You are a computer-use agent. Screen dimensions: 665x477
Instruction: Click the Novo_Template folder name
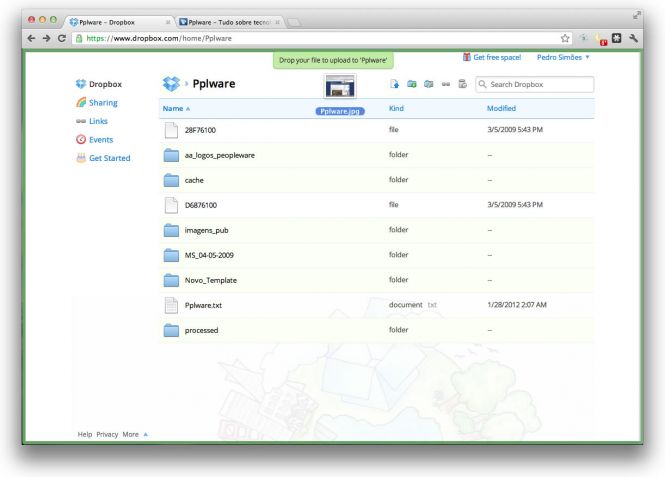(x=211, y=280)
